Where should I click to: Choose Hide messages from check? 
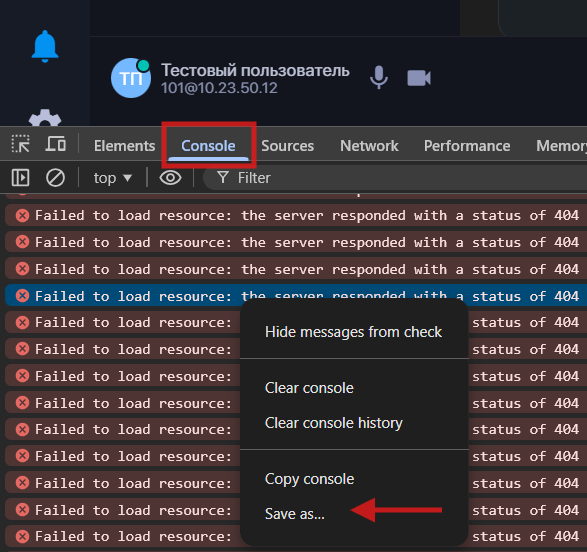353,332
